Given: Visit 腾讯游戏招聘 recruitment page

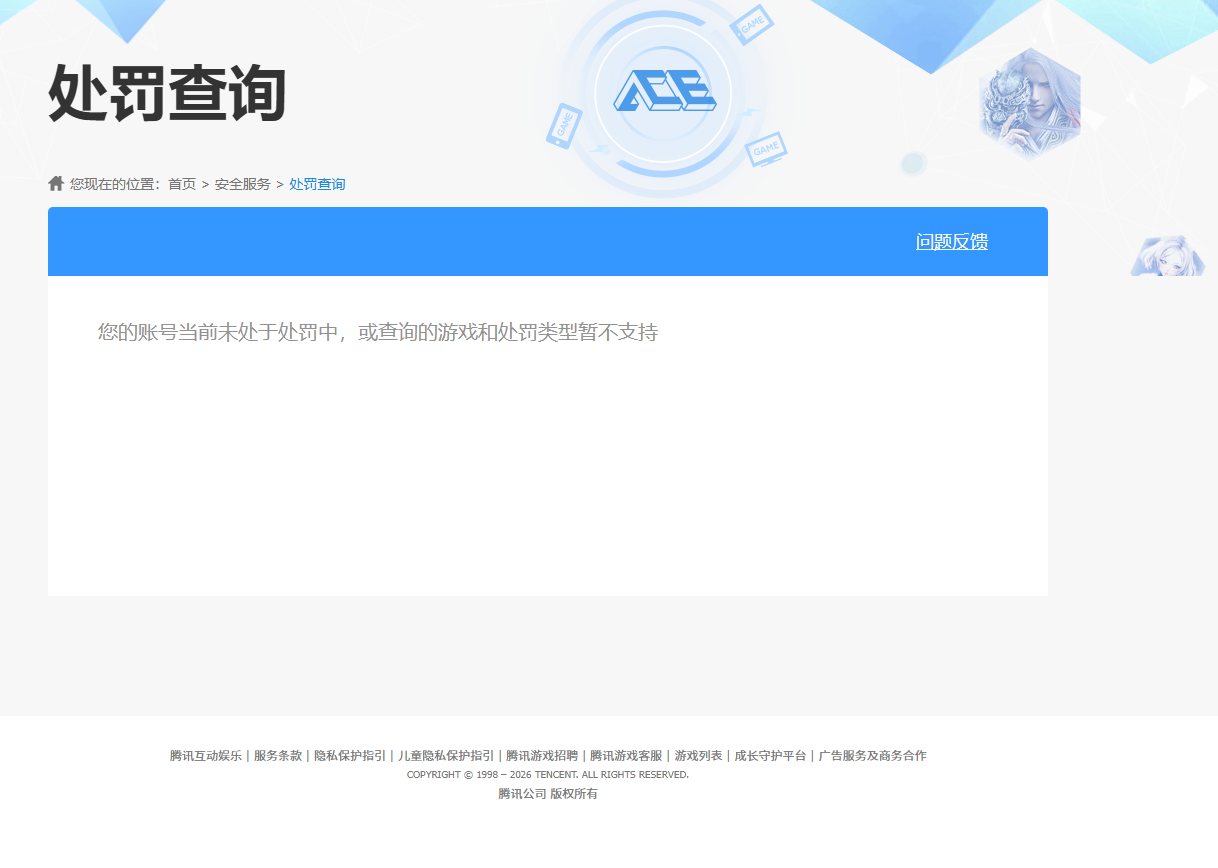Looking at the screenshot, I should pyautogui.click(x=541, y=756).
